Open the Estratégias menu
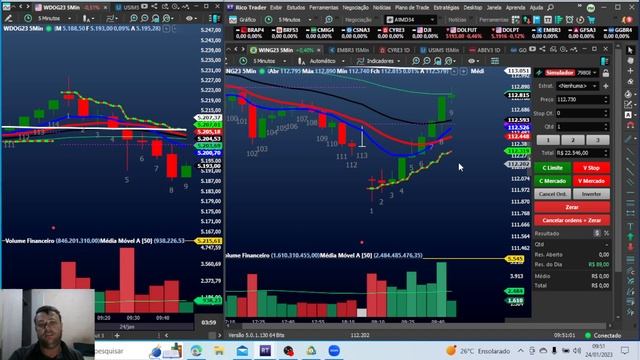This screenshot has height=360, width=640. tap(446, 7)
